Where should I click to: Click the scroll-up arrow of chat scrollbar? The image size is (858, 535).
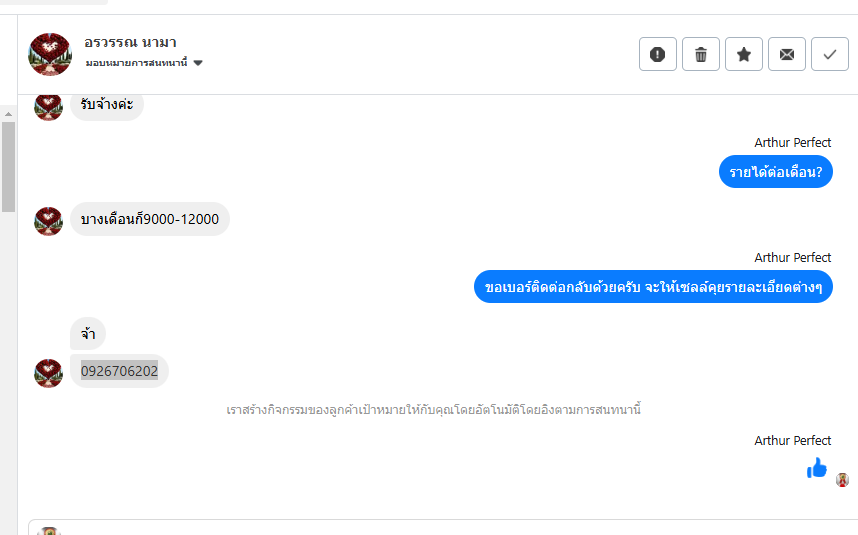pyautogui.click(x=8, y=114)
